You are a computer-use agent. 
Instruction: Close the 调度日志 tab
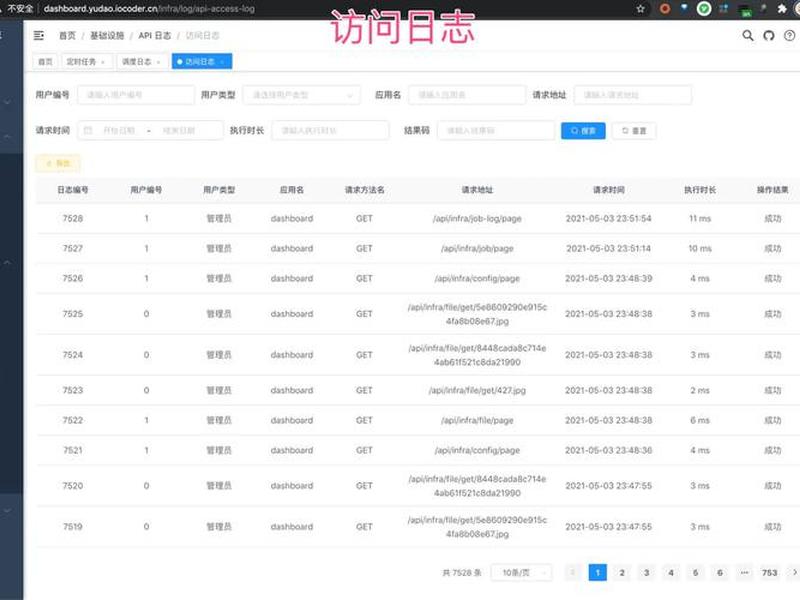pyautogui.click(x=159, y=62)
